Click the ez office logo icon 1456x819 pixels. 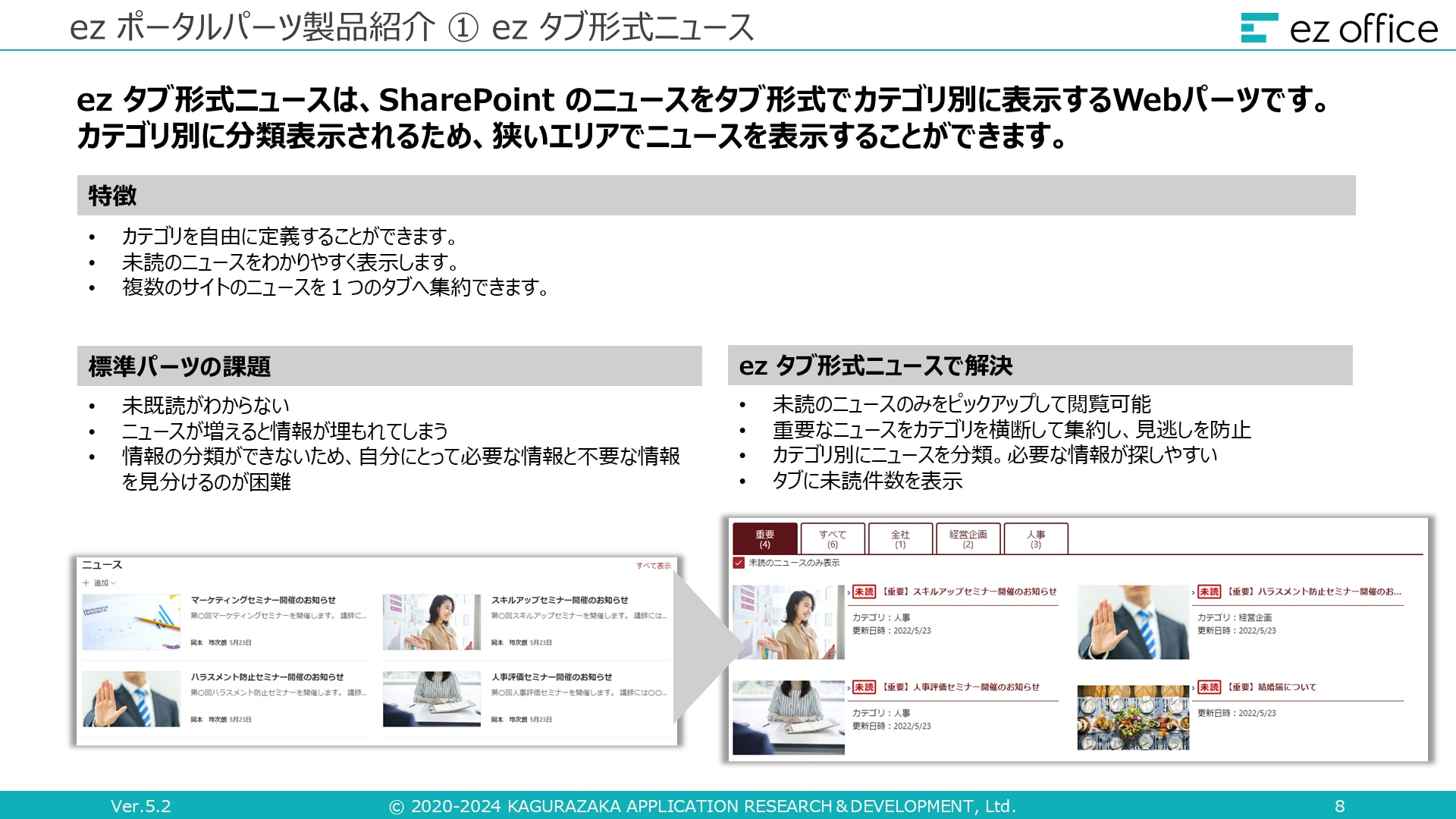click(1259, 27)
